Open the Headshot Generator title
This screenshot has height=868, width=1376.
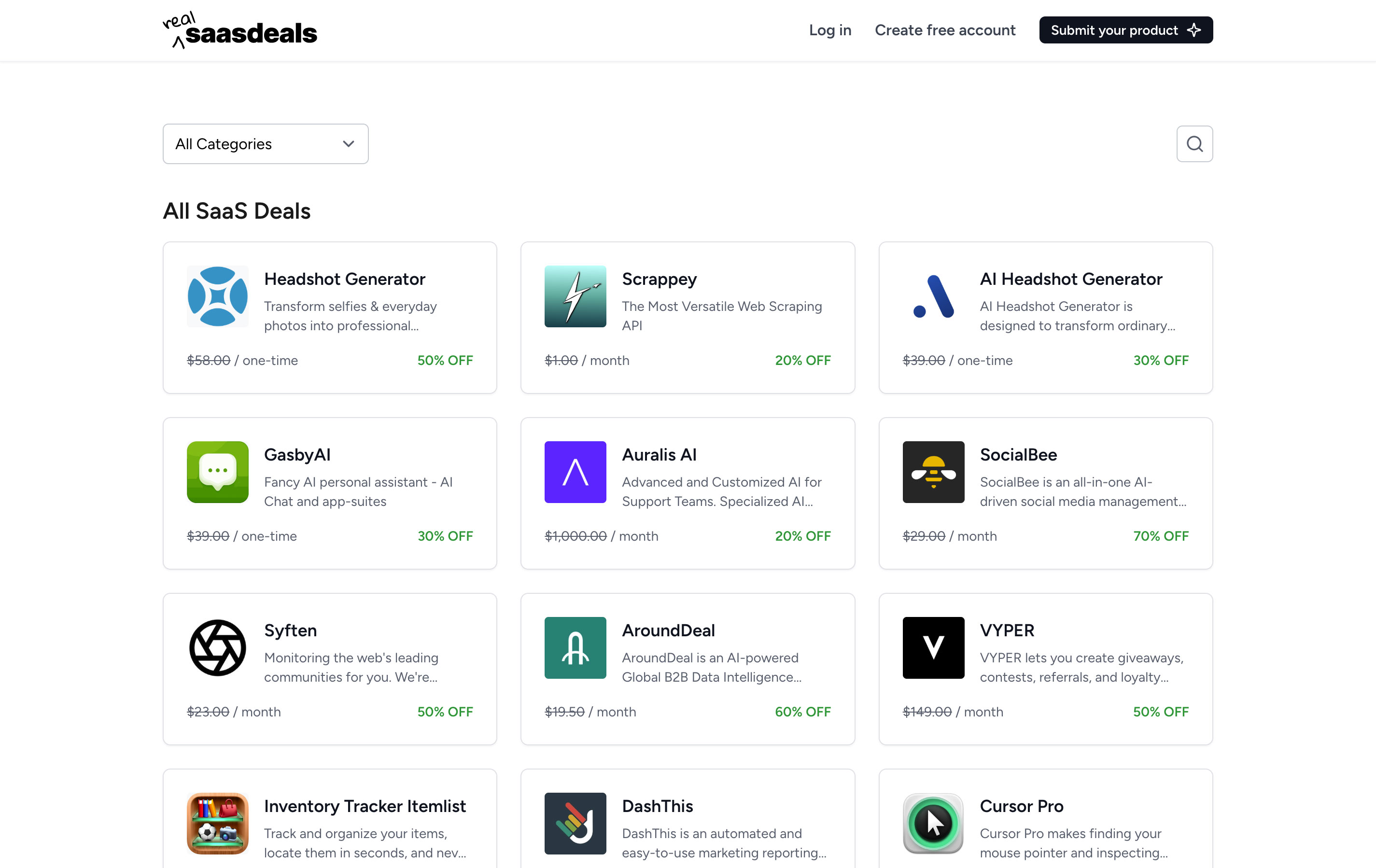(345, 279)
